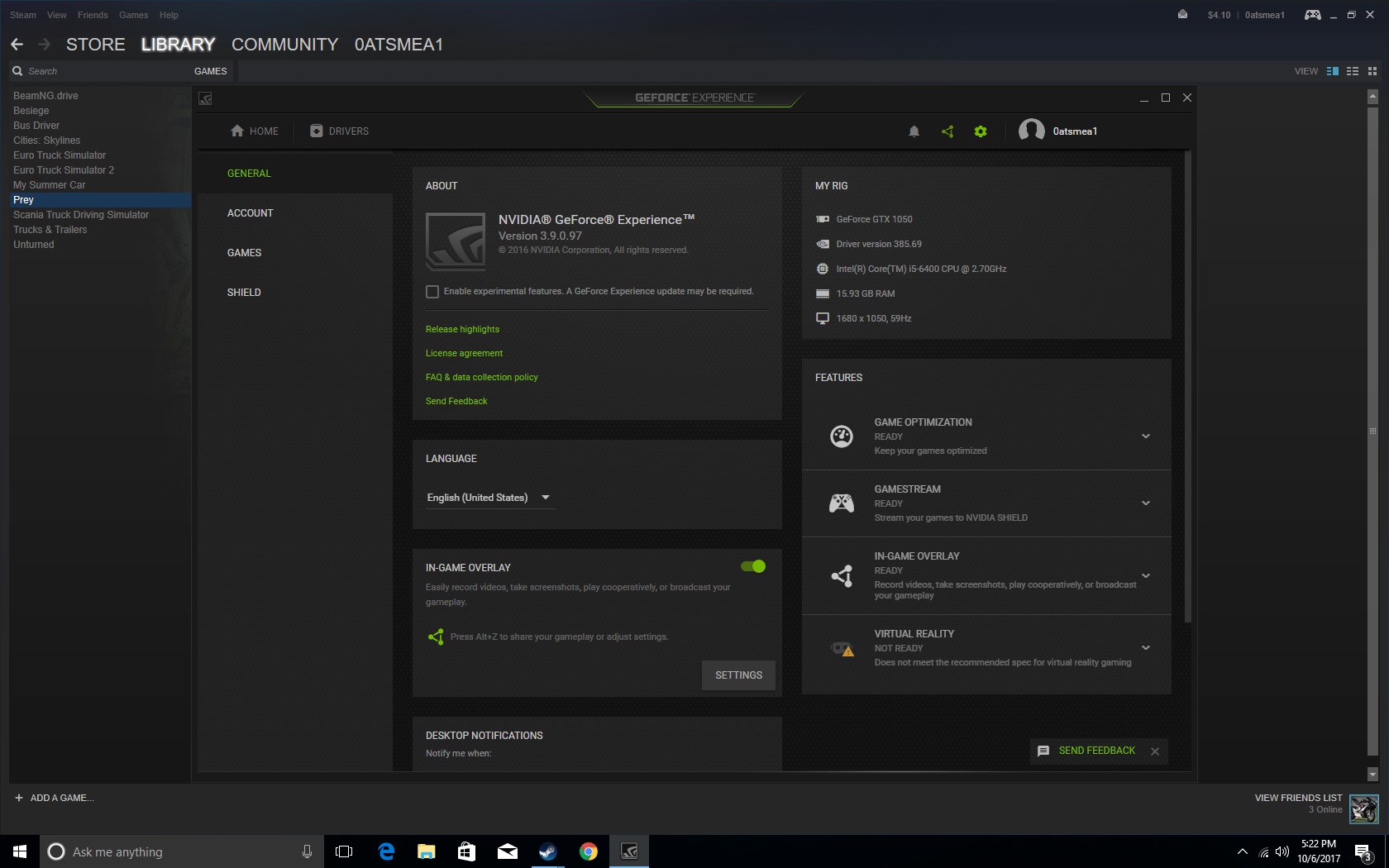Expand the Game Optimization feature
1389x868 pixels.
pyautogui.click(x=1146, y=436)
